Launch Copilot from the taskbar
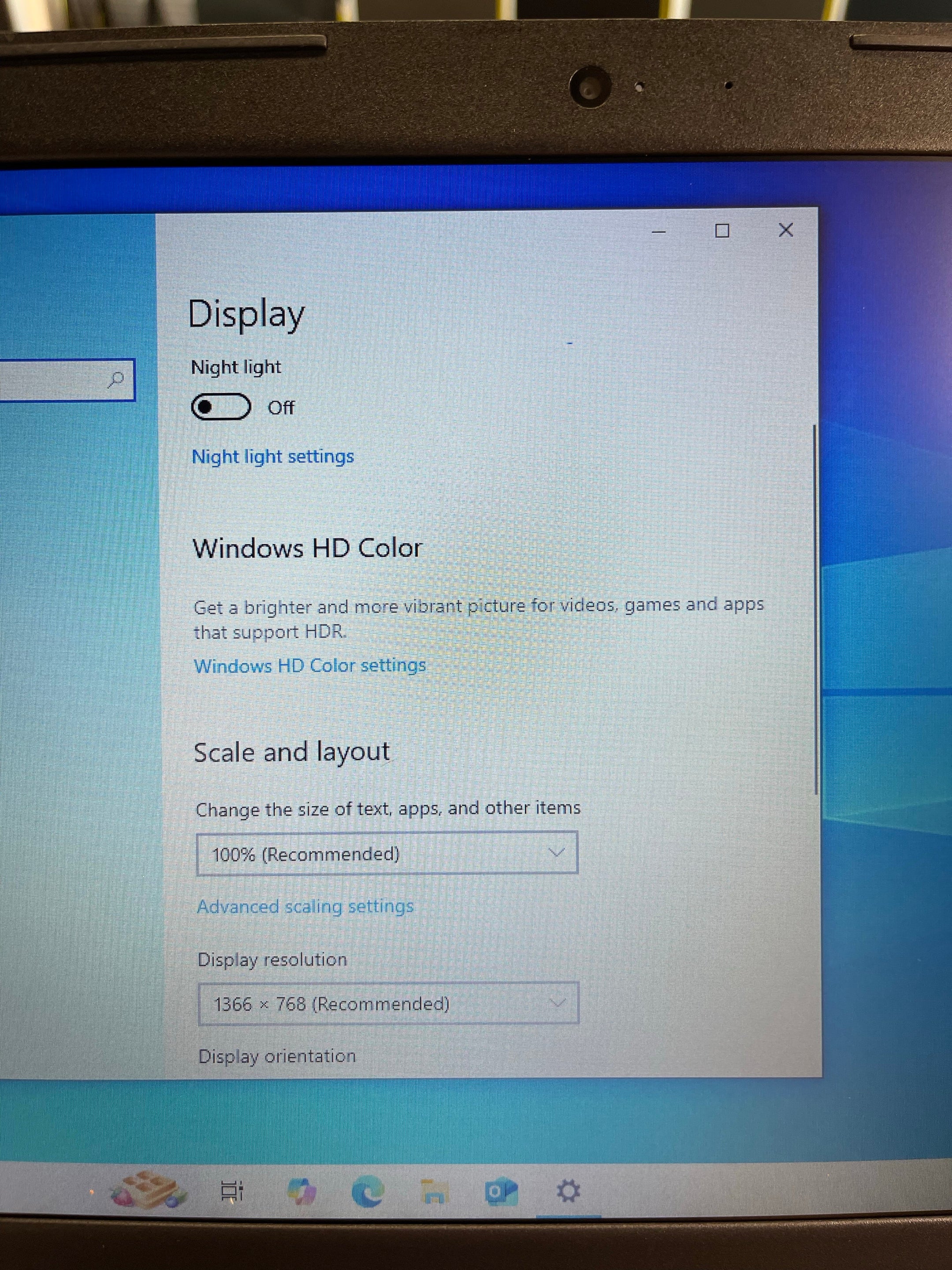 pyautogui.click(x=302, y=1191)
